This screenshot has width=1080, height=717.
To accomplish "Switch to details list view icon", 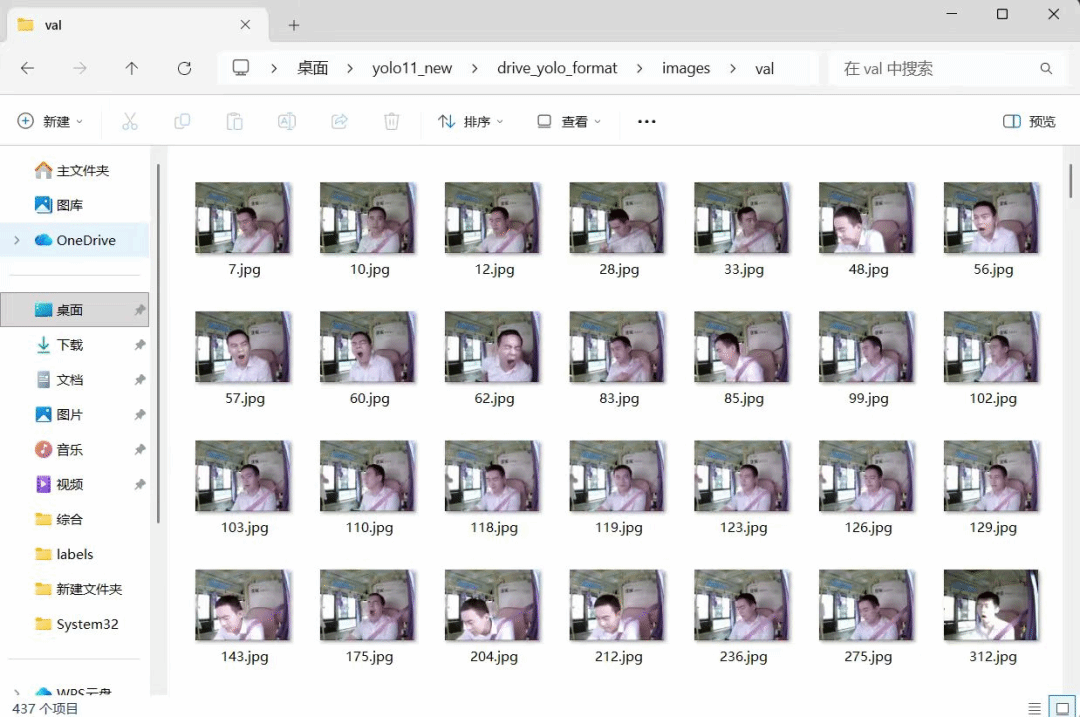I will pos(1034,708).
